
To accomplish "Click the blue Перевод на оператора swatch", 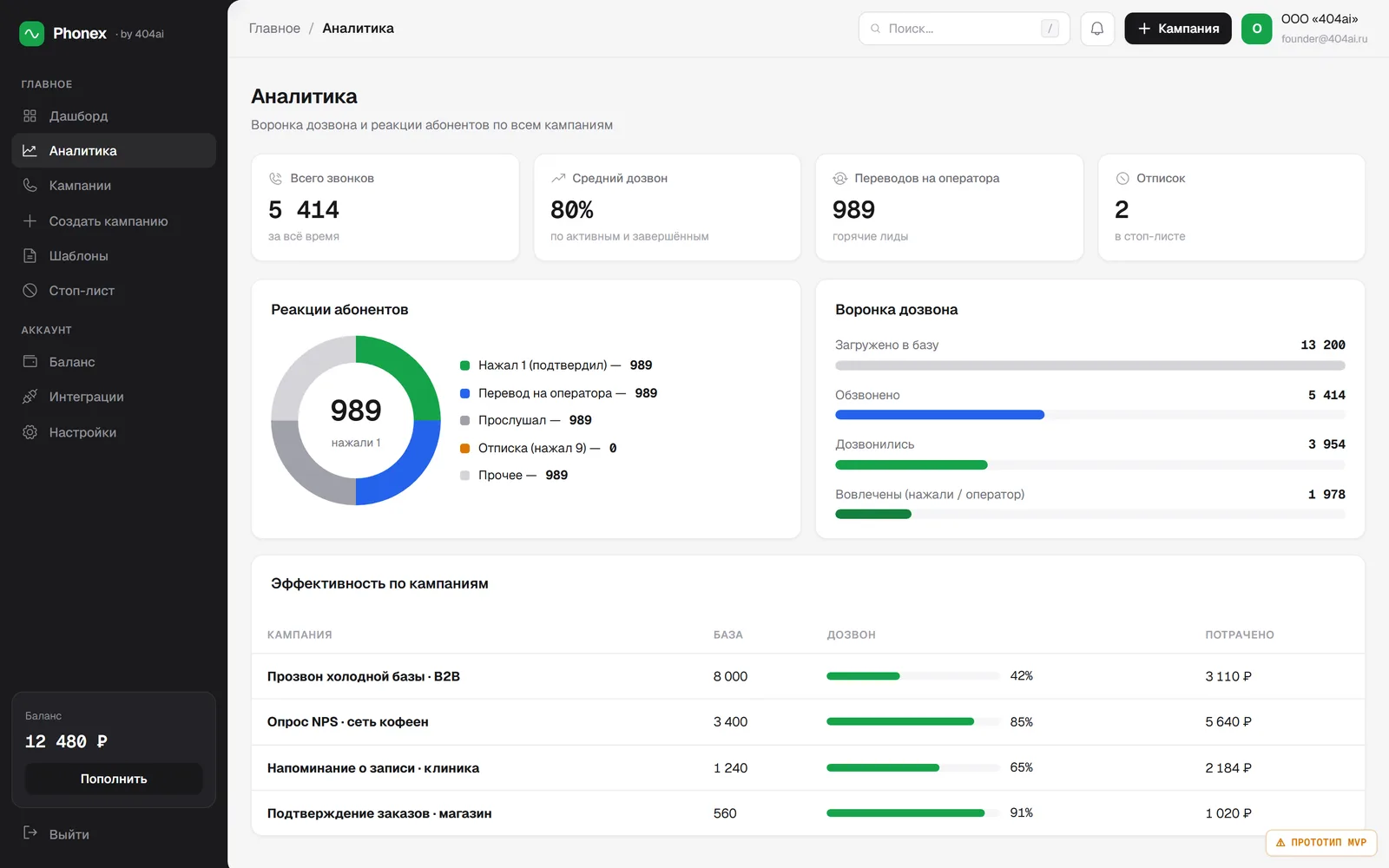I will [464, 393].
